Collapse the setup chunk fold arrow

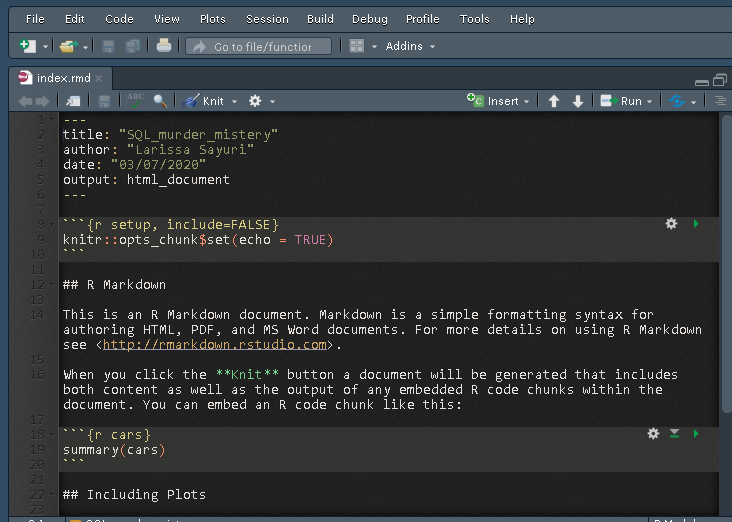coord(52,226)
